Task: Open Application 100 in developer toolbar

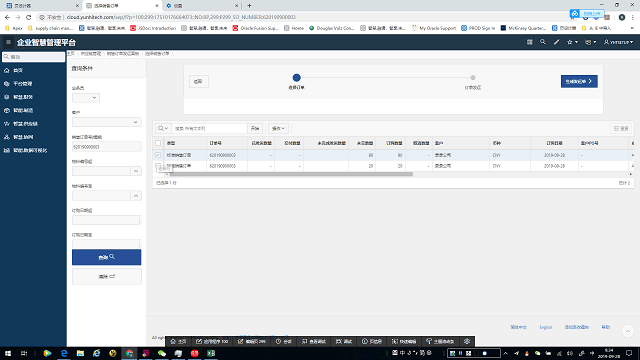Action: pos(211,341)
